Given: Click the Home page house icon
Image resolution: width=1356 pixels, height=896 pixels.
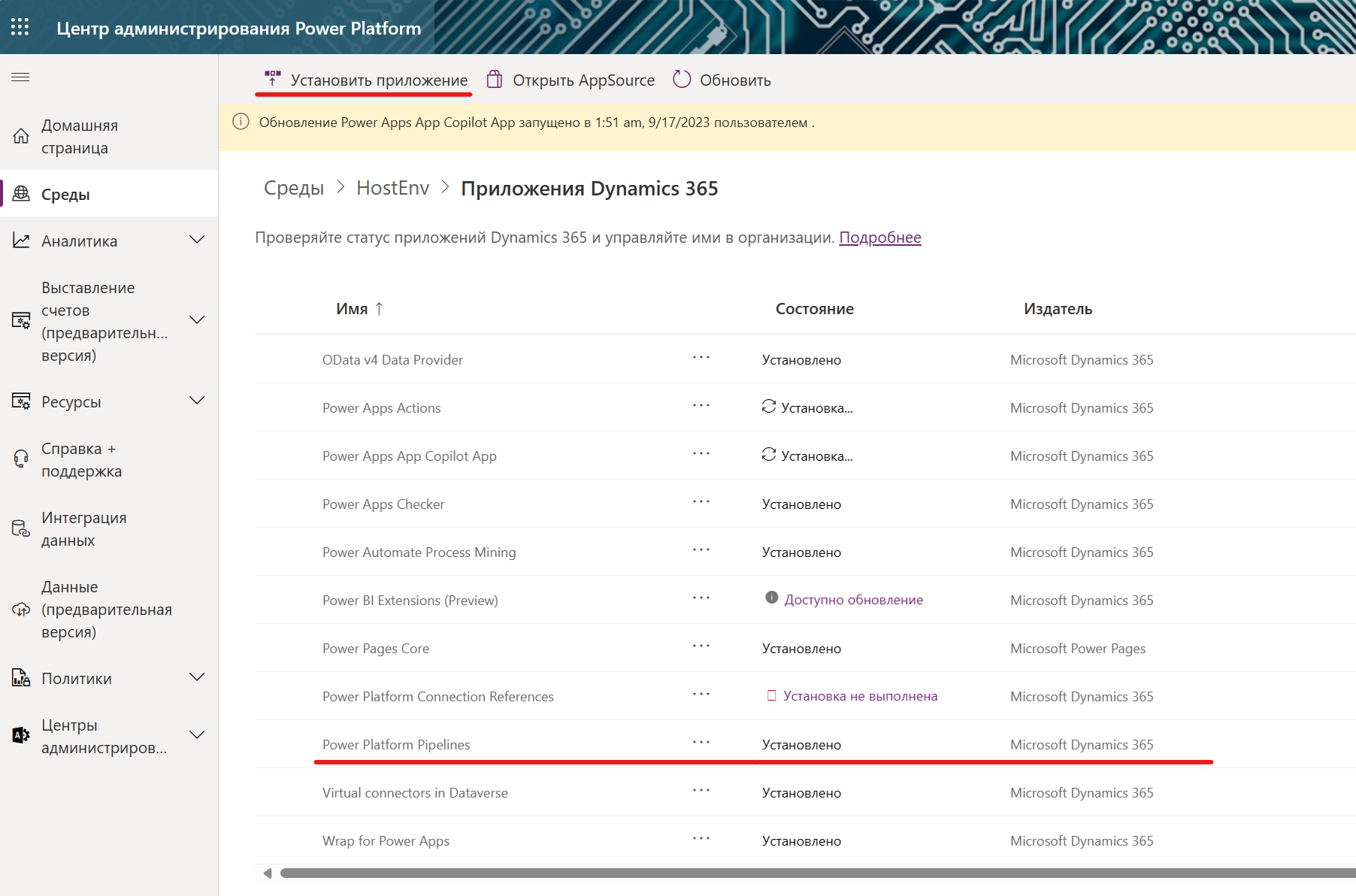Looking at the screenshot, I should coord(21,136).
